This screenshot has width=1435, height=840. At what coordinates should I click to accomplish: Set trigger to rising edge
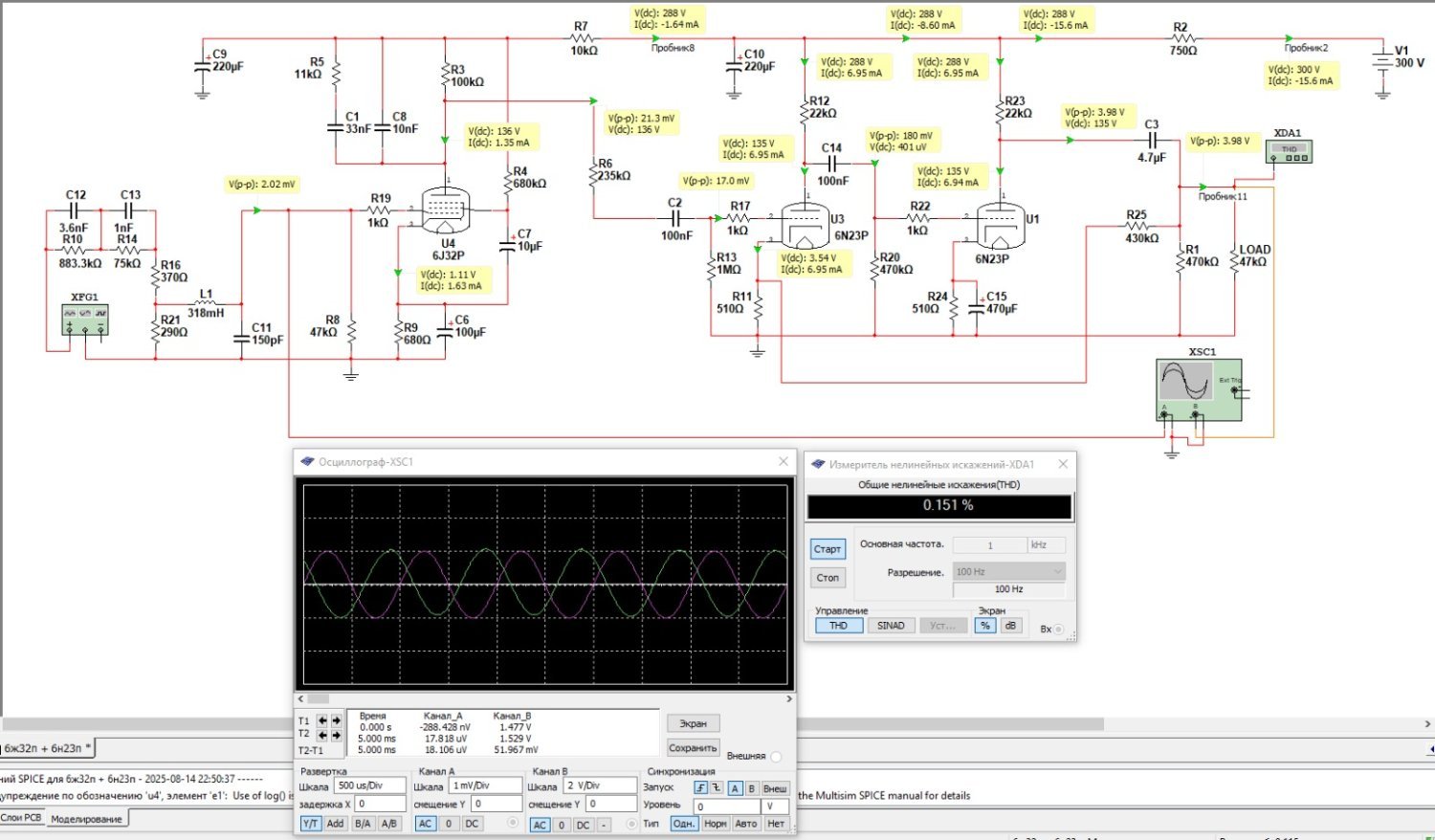tap(701, 788)
